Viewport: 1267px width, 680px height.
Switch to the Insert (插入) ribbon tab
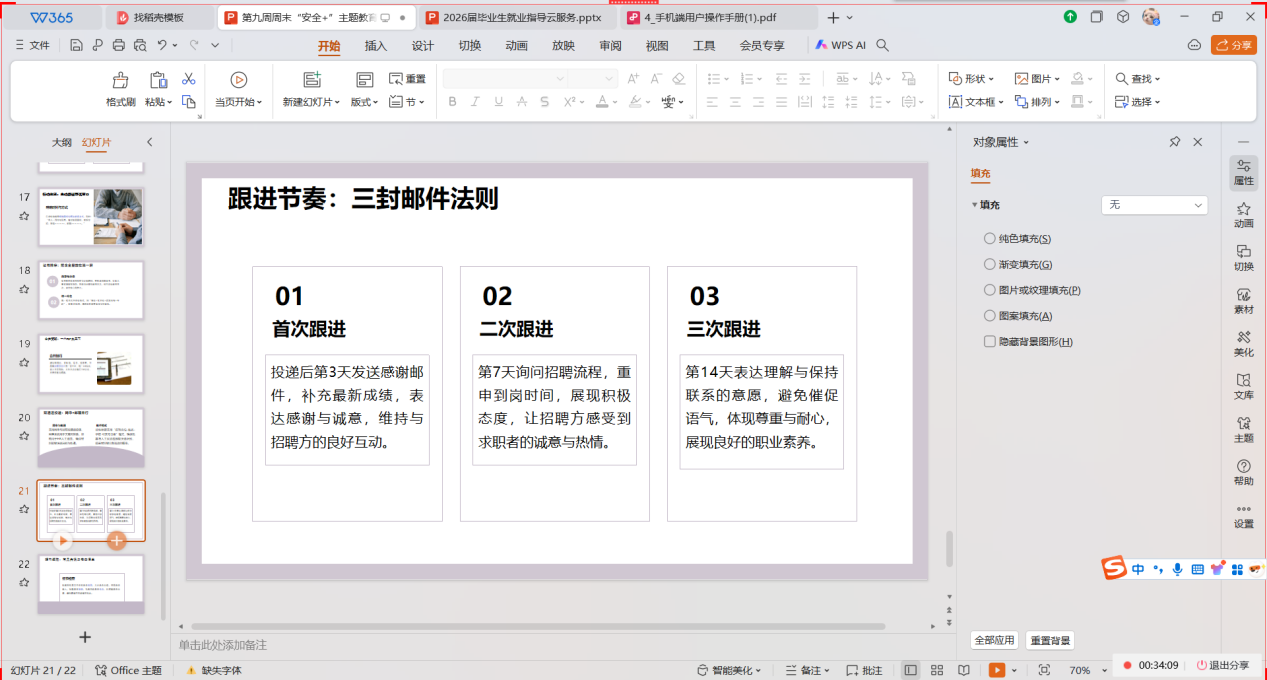pos(376,46)
